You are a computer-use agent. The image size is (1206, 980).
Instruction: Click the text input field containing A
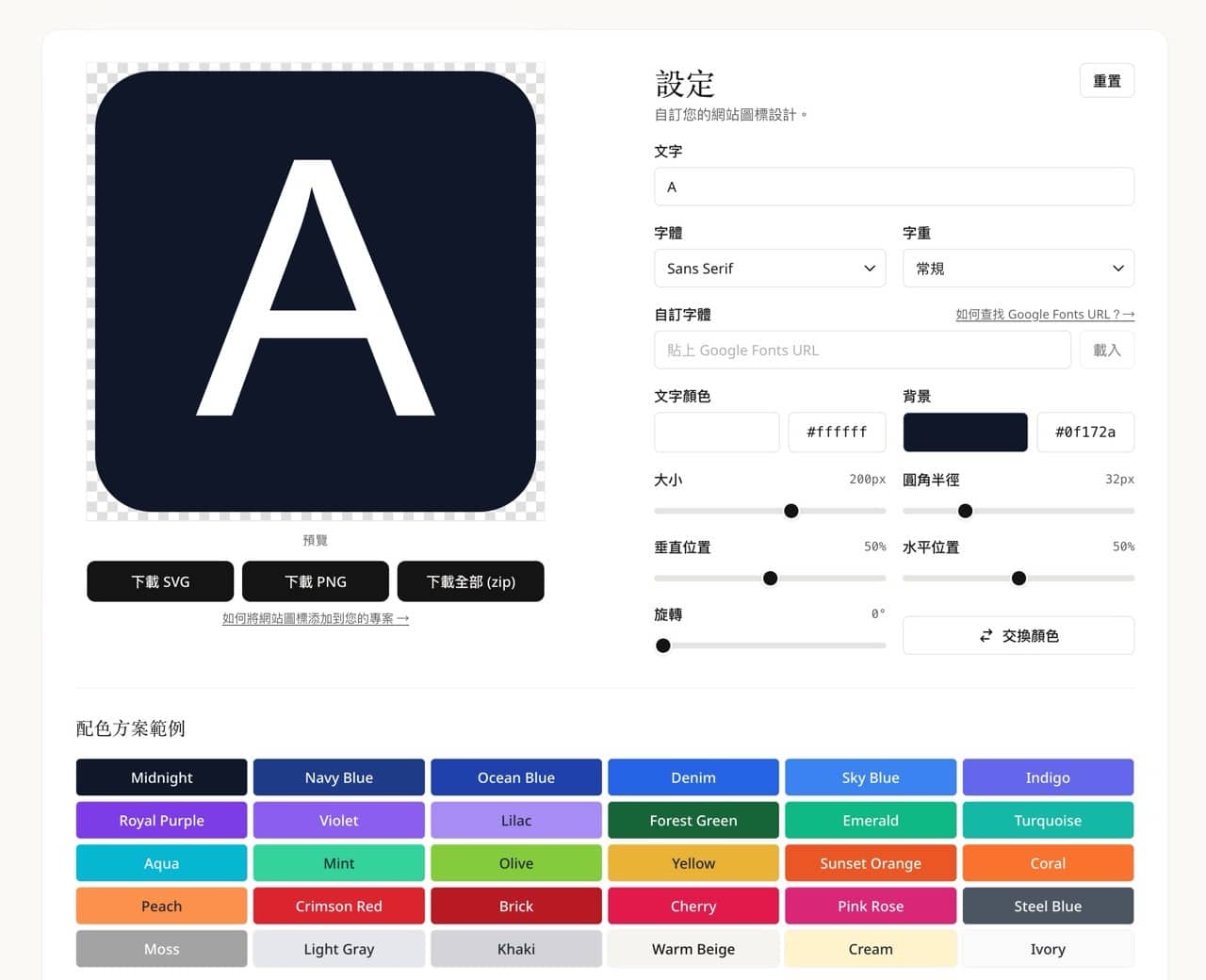(893, 187)
